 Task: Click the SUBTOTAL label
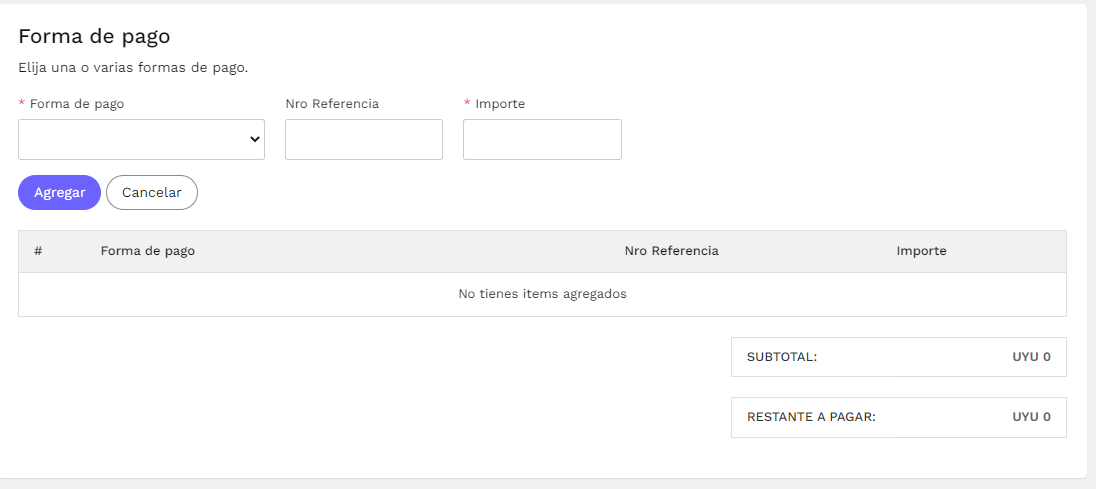tap(782, 357)
